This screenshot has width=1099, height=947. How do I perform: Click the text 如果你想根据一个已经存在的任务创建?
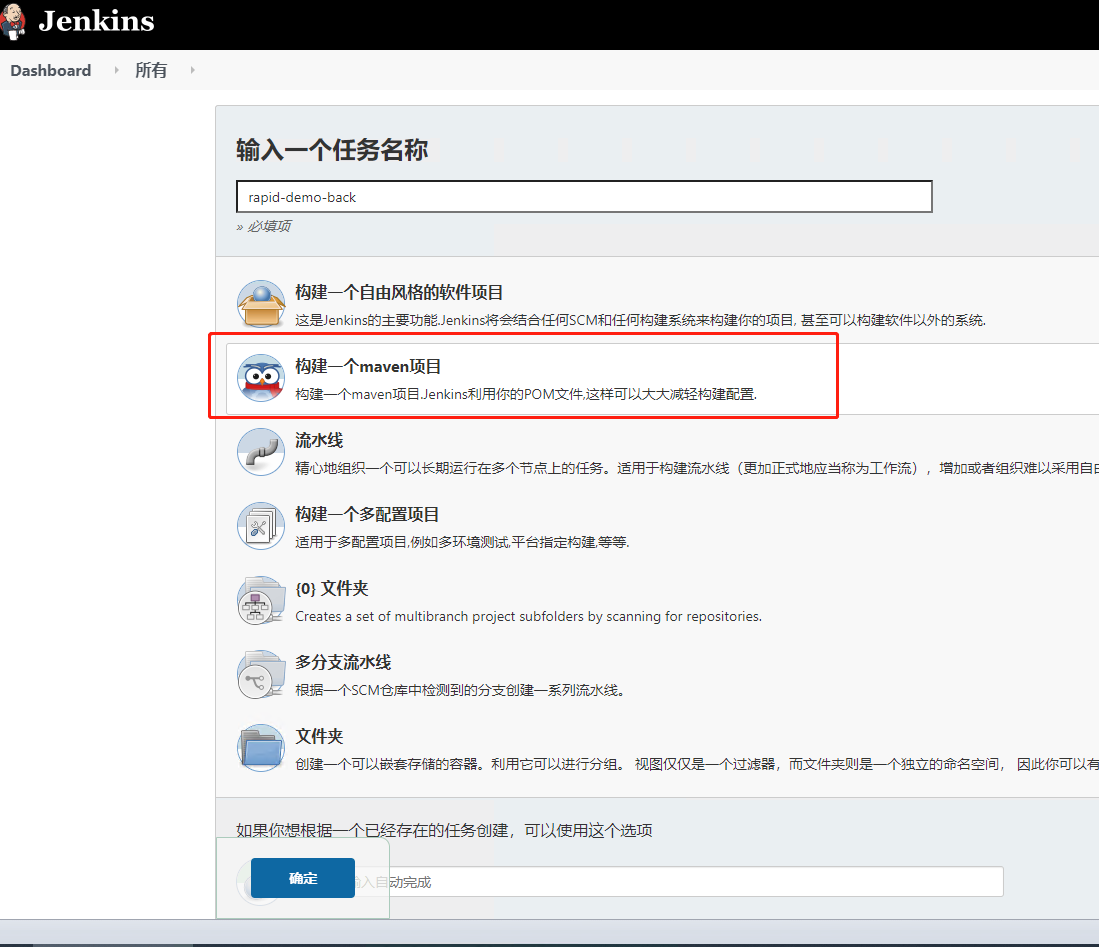tap(444, 830)
